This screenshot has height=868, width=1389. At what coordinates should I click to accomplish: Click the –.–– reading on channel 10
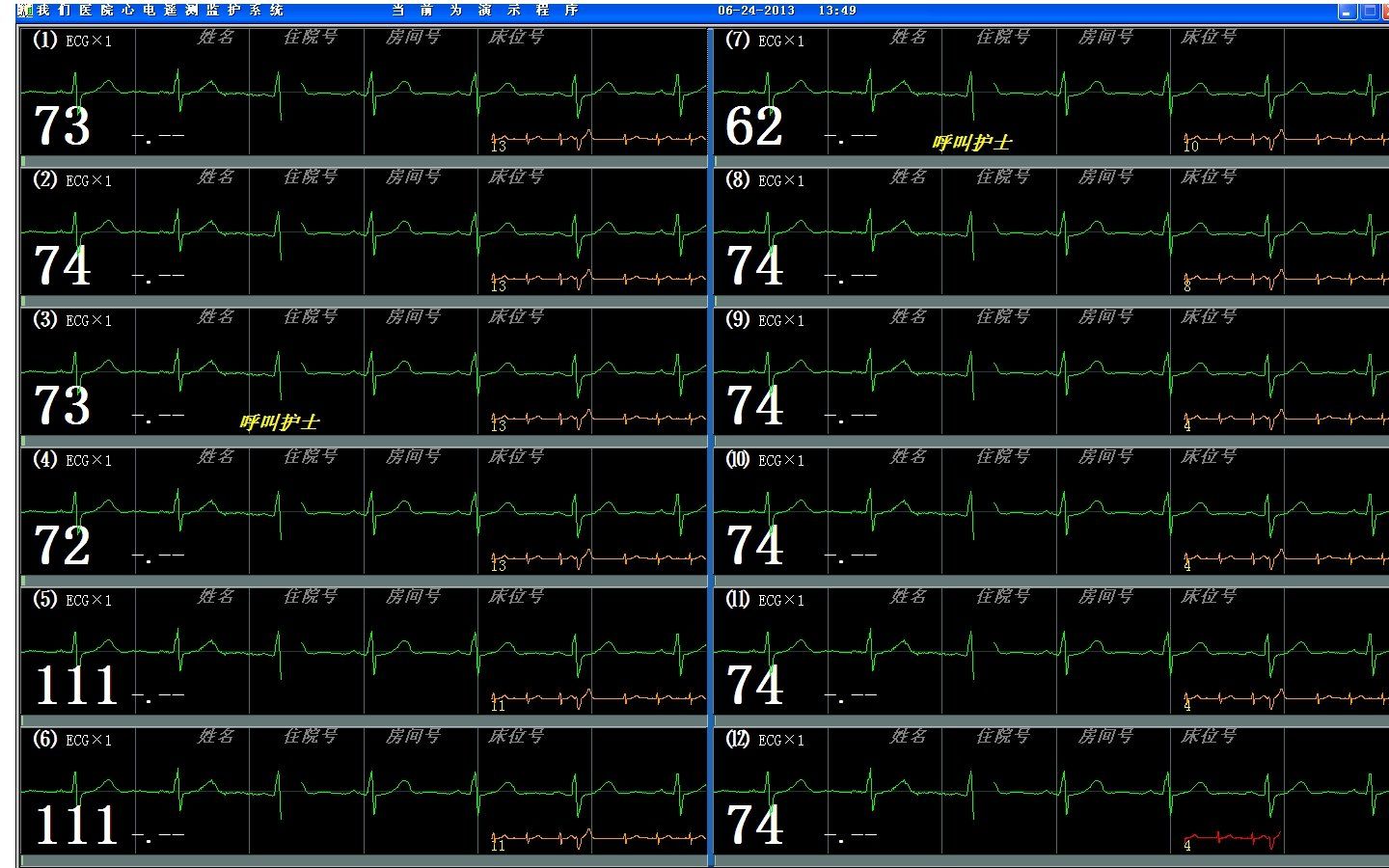click(852, 556)
